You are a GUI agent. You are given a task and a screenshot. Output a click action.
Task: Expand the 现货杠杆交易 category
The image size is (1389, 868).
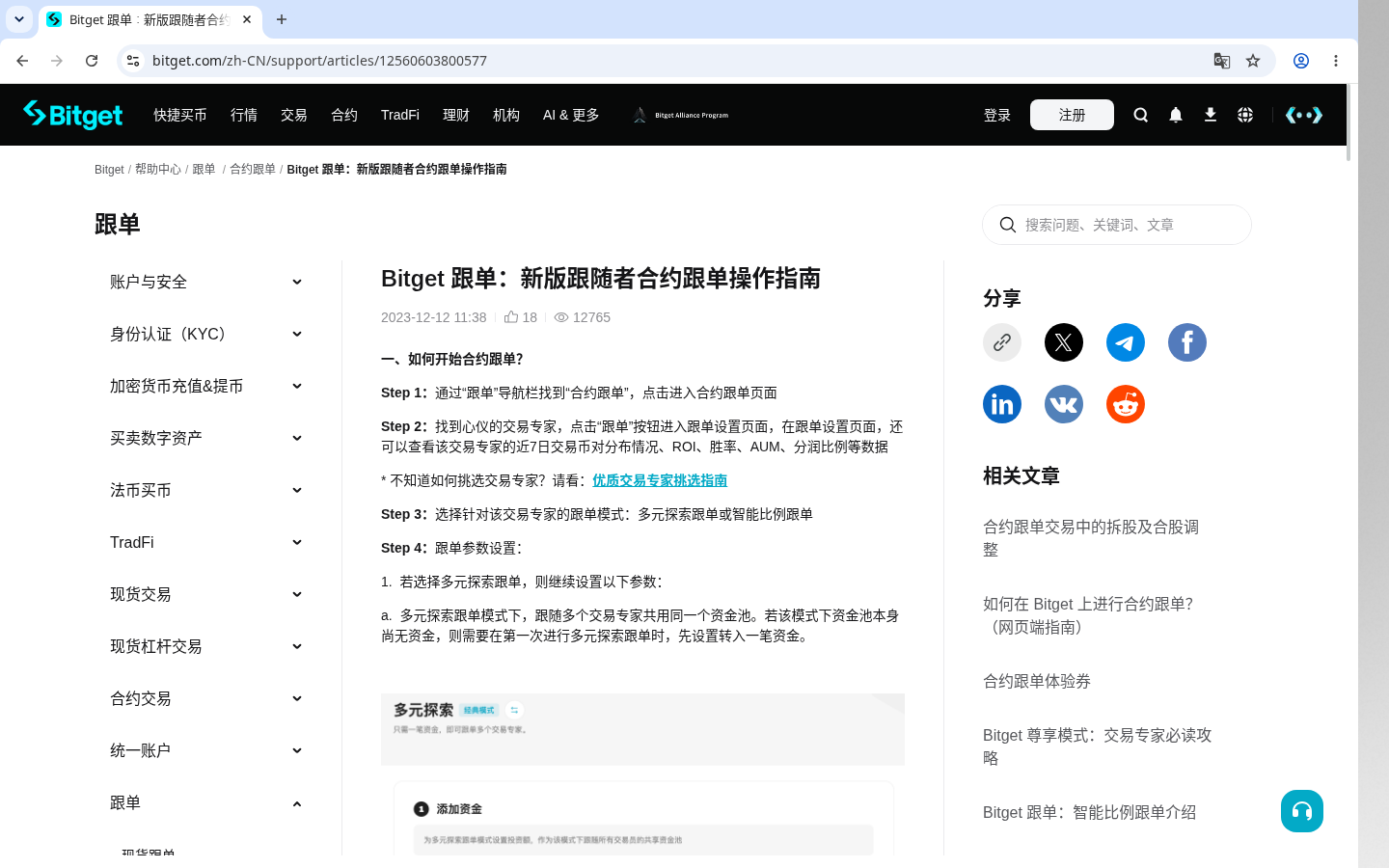point(206,646)
